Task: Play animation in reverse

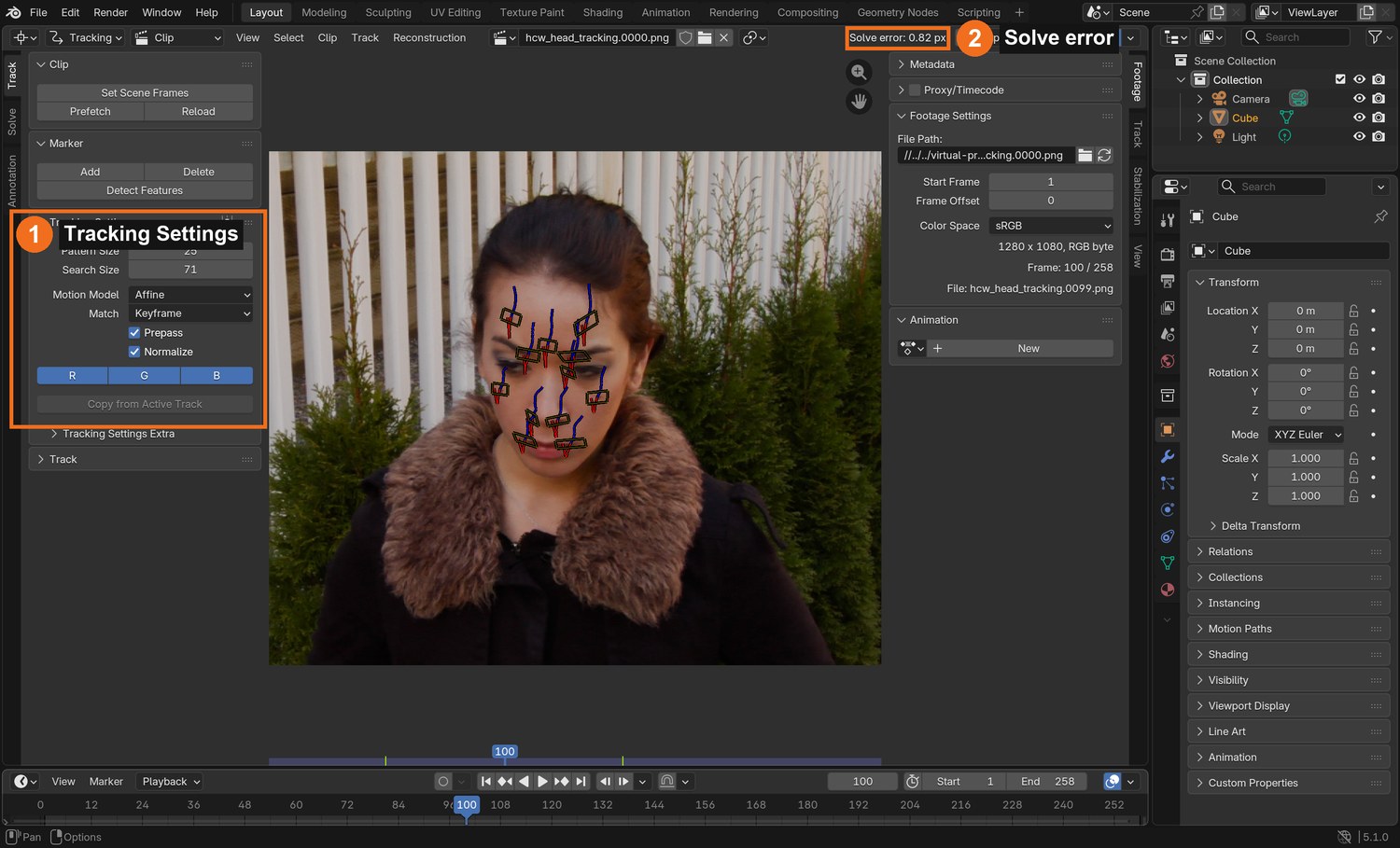Action: point(524,782)
